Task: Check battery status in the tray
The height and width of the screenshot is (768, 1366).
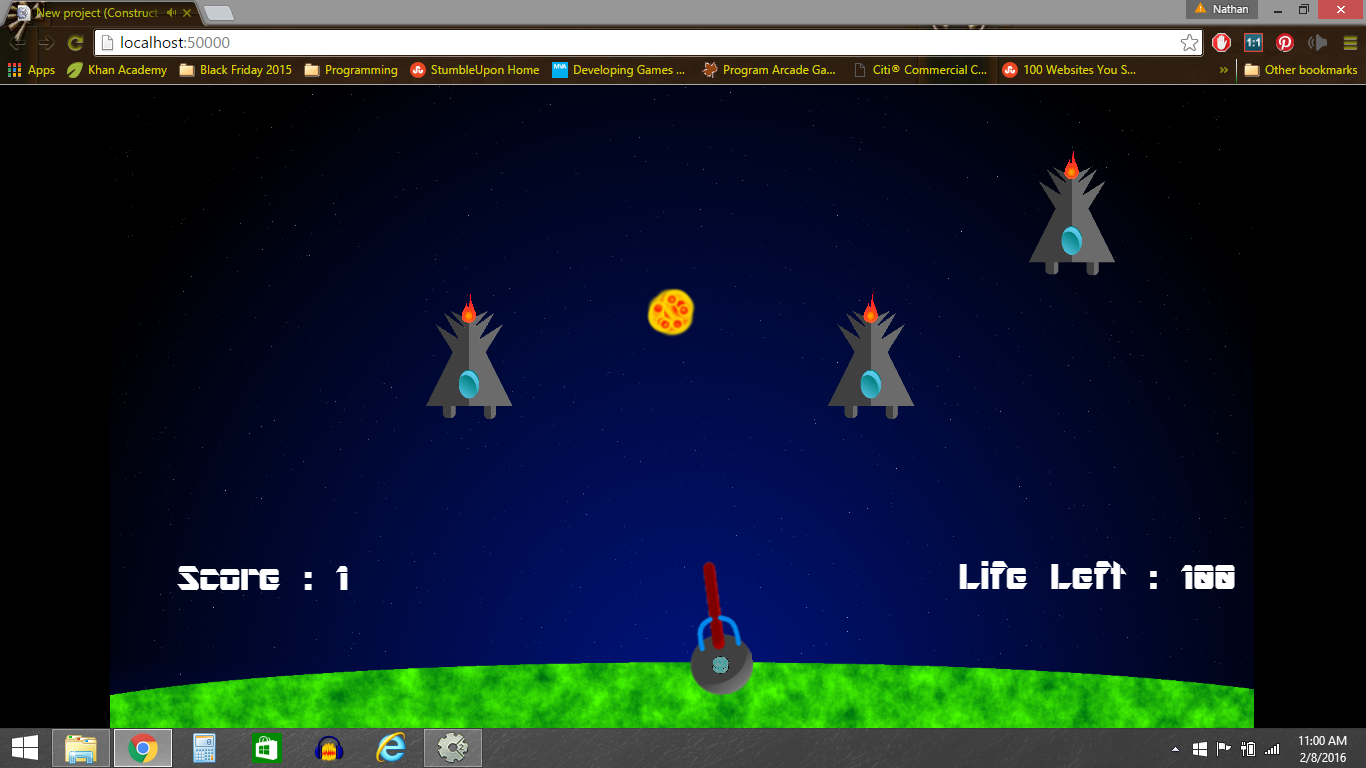Action: click(1248, 748)
